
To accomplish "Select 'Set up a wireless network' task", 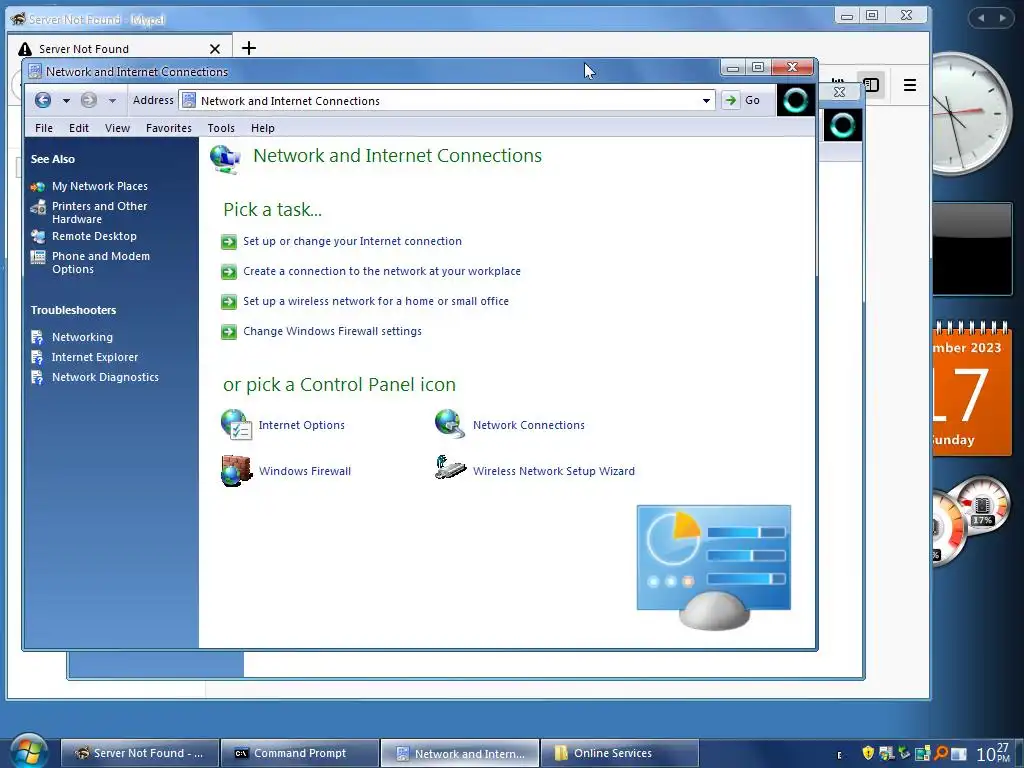I will click(376, 301).
